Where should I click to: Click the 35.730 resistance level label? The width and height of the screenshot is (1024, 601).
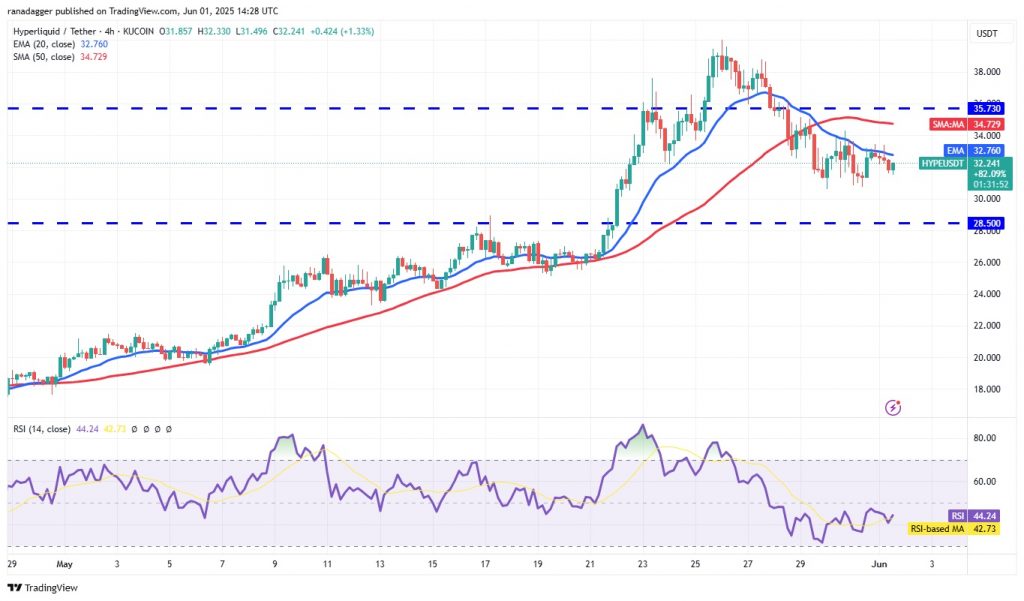[x=987, y=108]
